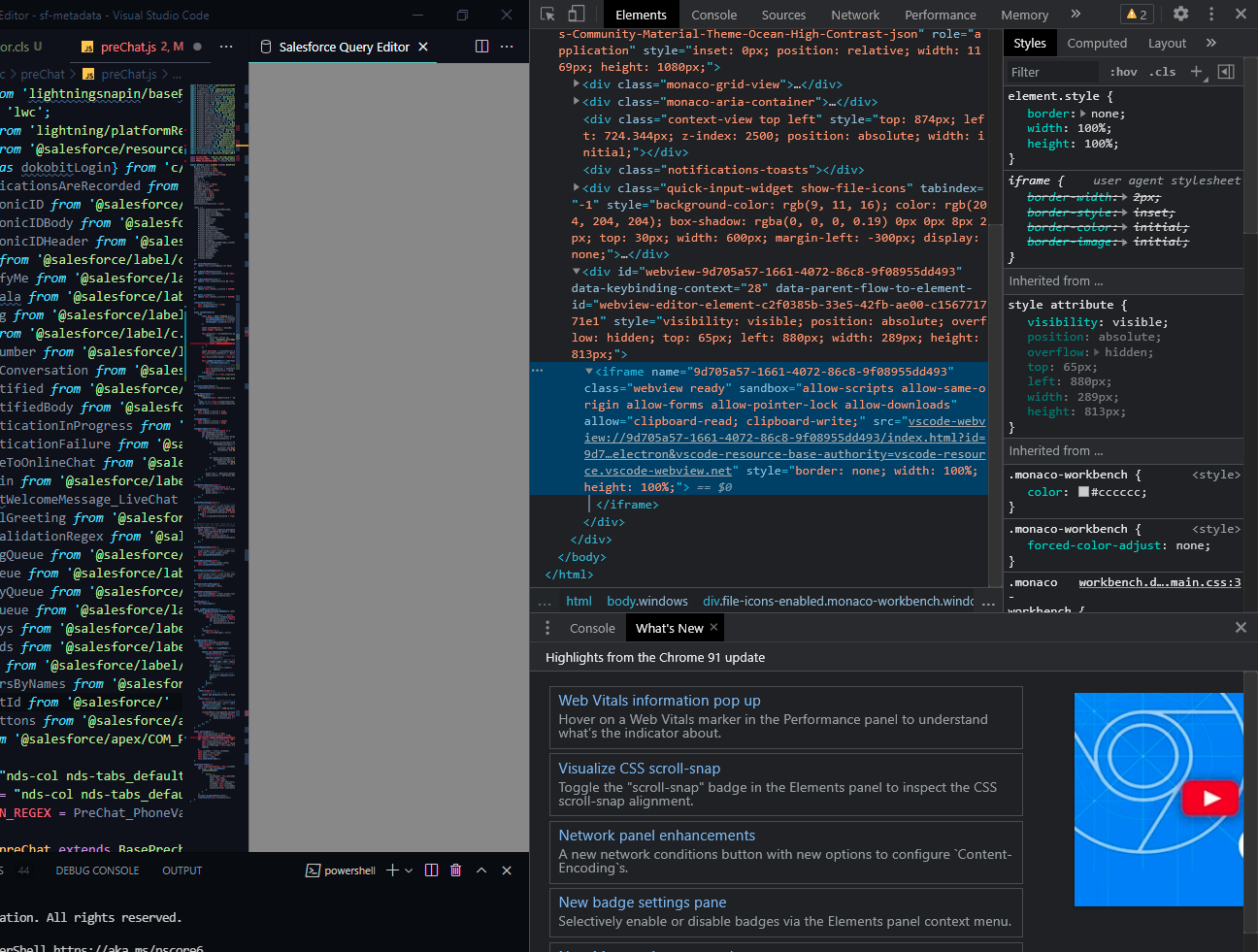Maximize the terminal panel size
Viewport: 1258px width, 952px height.
(481, 870)
